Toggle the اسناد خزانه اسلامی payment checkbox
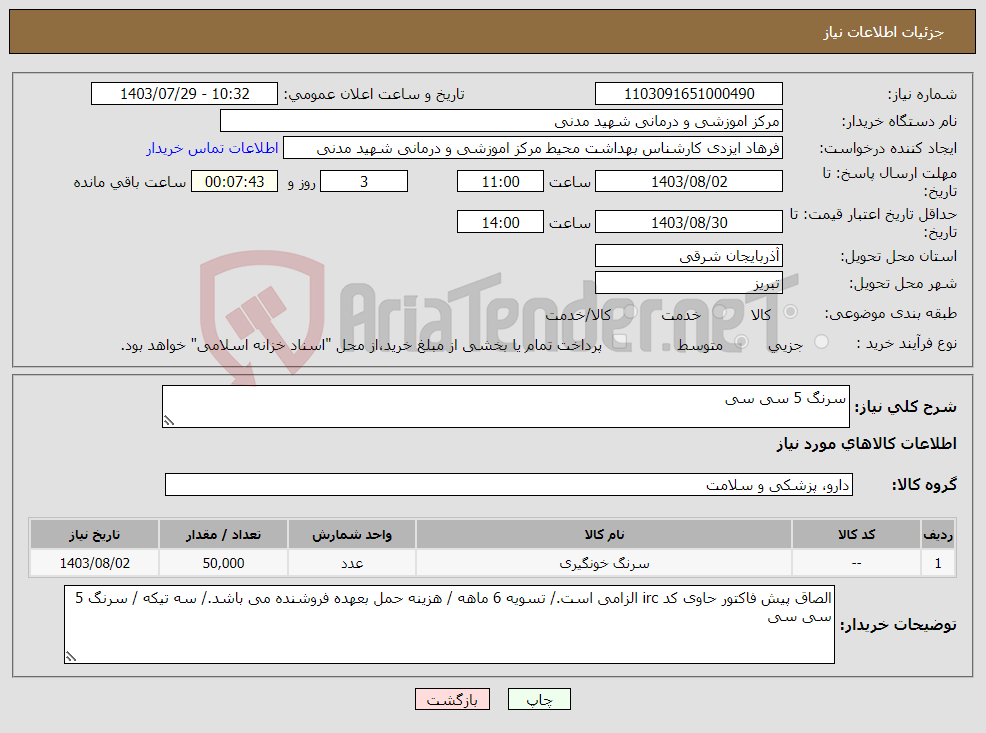Viewport: 986px width, 733px height. [619, 341]
